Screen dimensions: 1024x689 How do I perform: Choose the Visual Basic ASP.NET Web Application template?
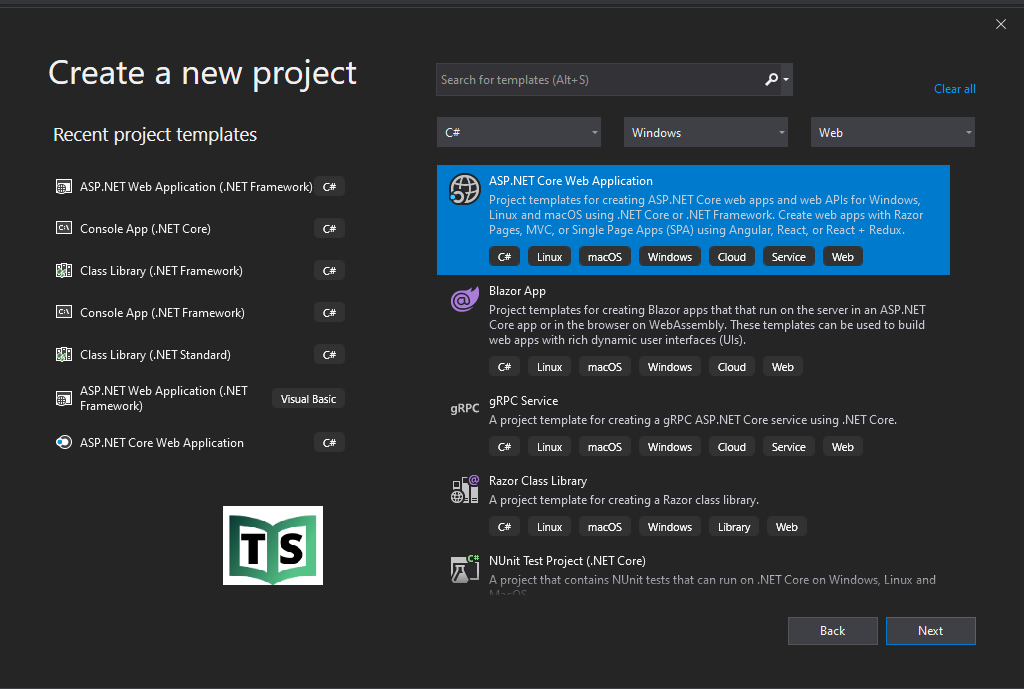[x=164, y=398]
